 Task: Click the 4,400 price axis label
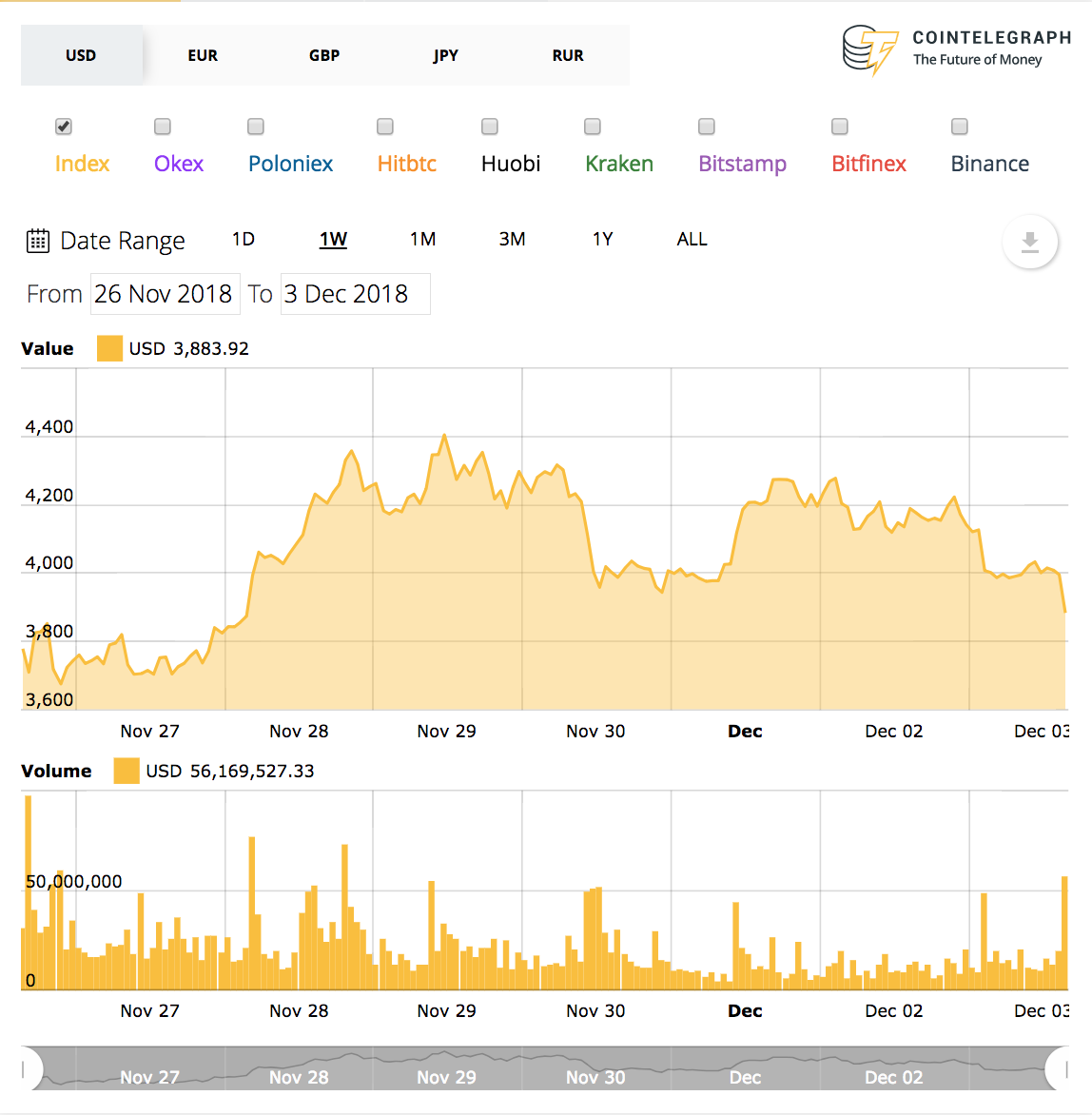[49, 426]
